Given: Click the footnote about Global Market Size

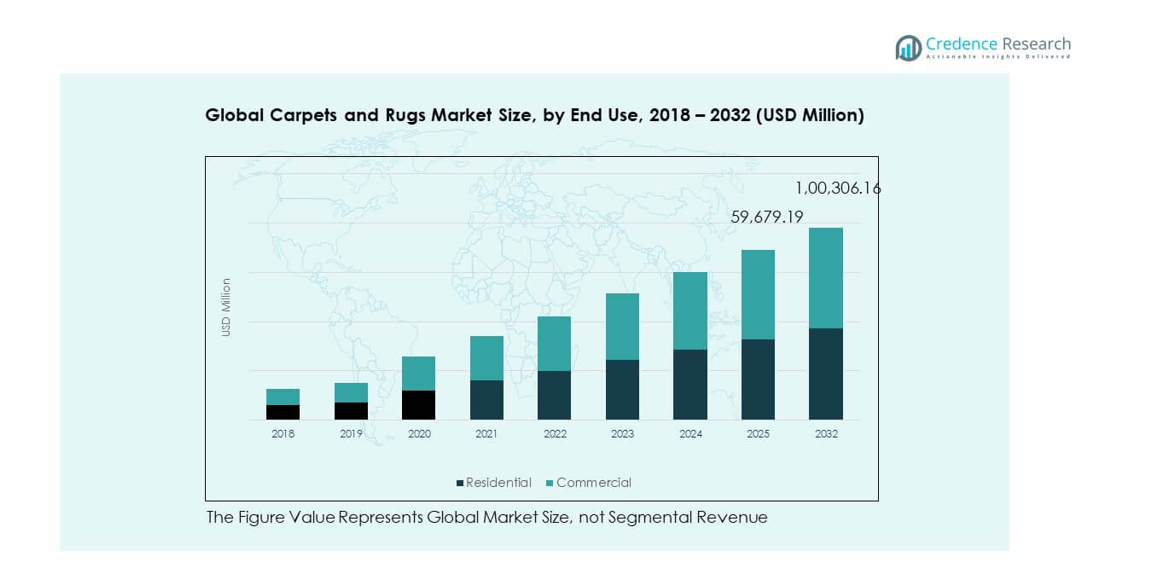Looking at the screenshot, I should 486,517.
